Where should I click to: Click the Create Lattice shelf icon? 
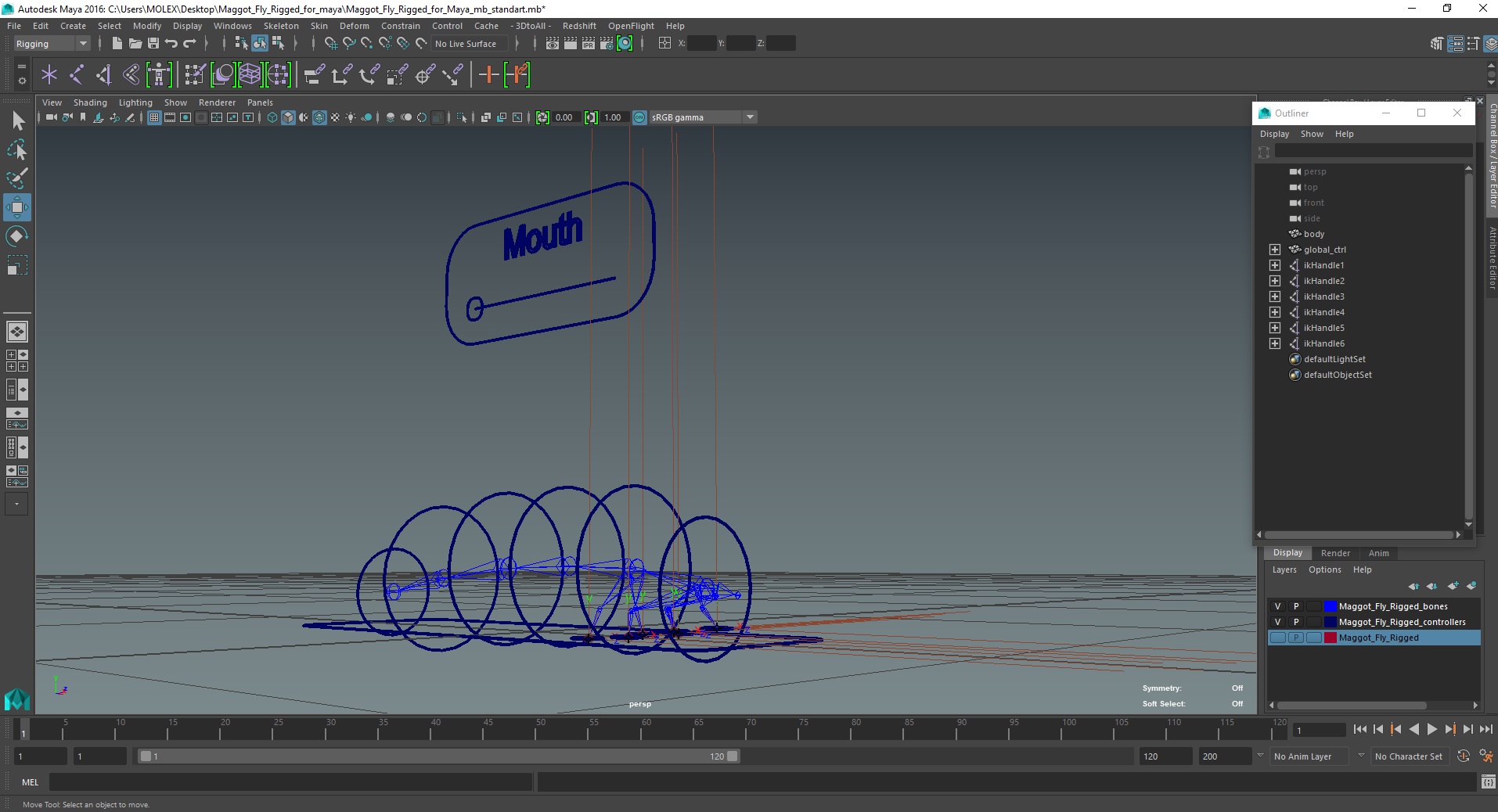250,75
